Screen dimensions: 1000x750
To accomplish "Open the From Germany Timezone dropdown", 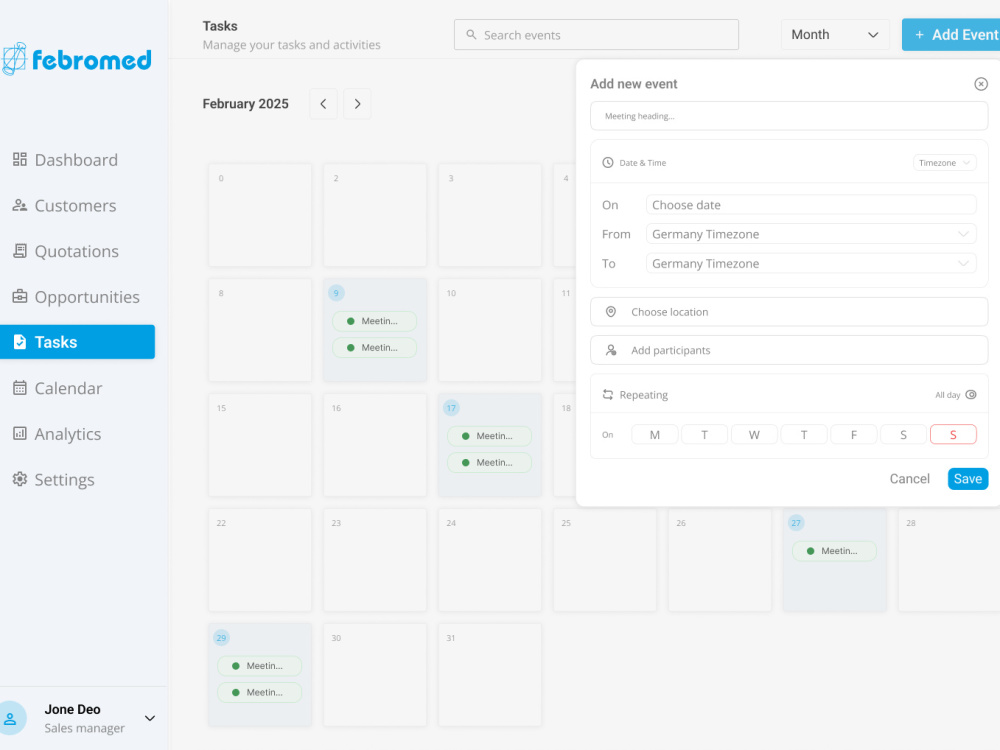I will 811,234.
